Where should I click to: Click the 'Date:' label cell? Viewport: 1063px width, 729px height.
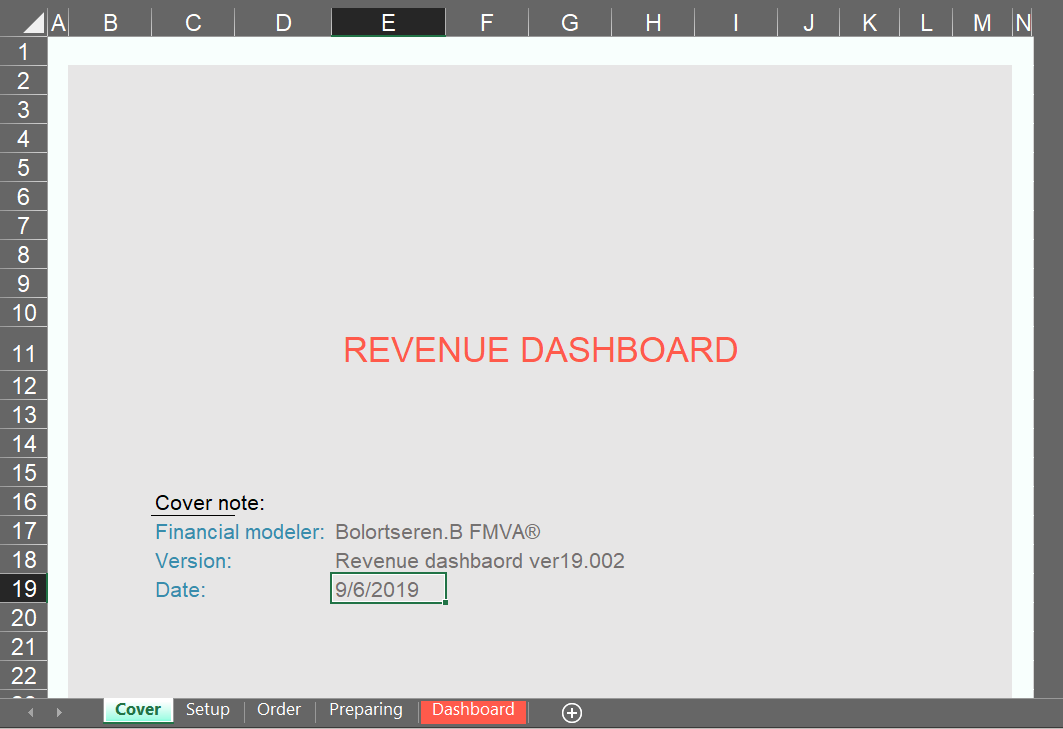180,590
